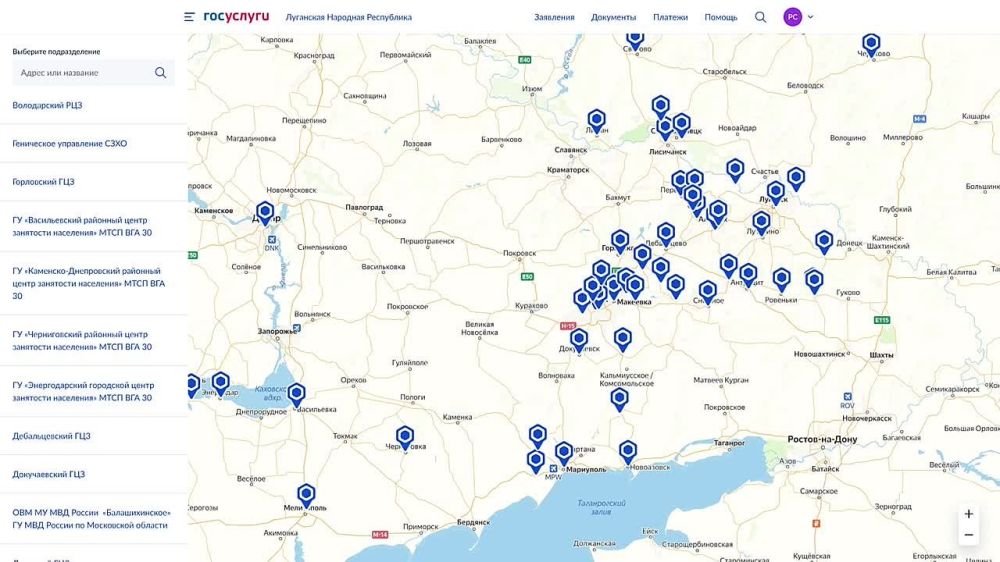Screen dimensions: 1000x562
Task: Click the map pin at Черниговка
Action: tap(405, 436)
